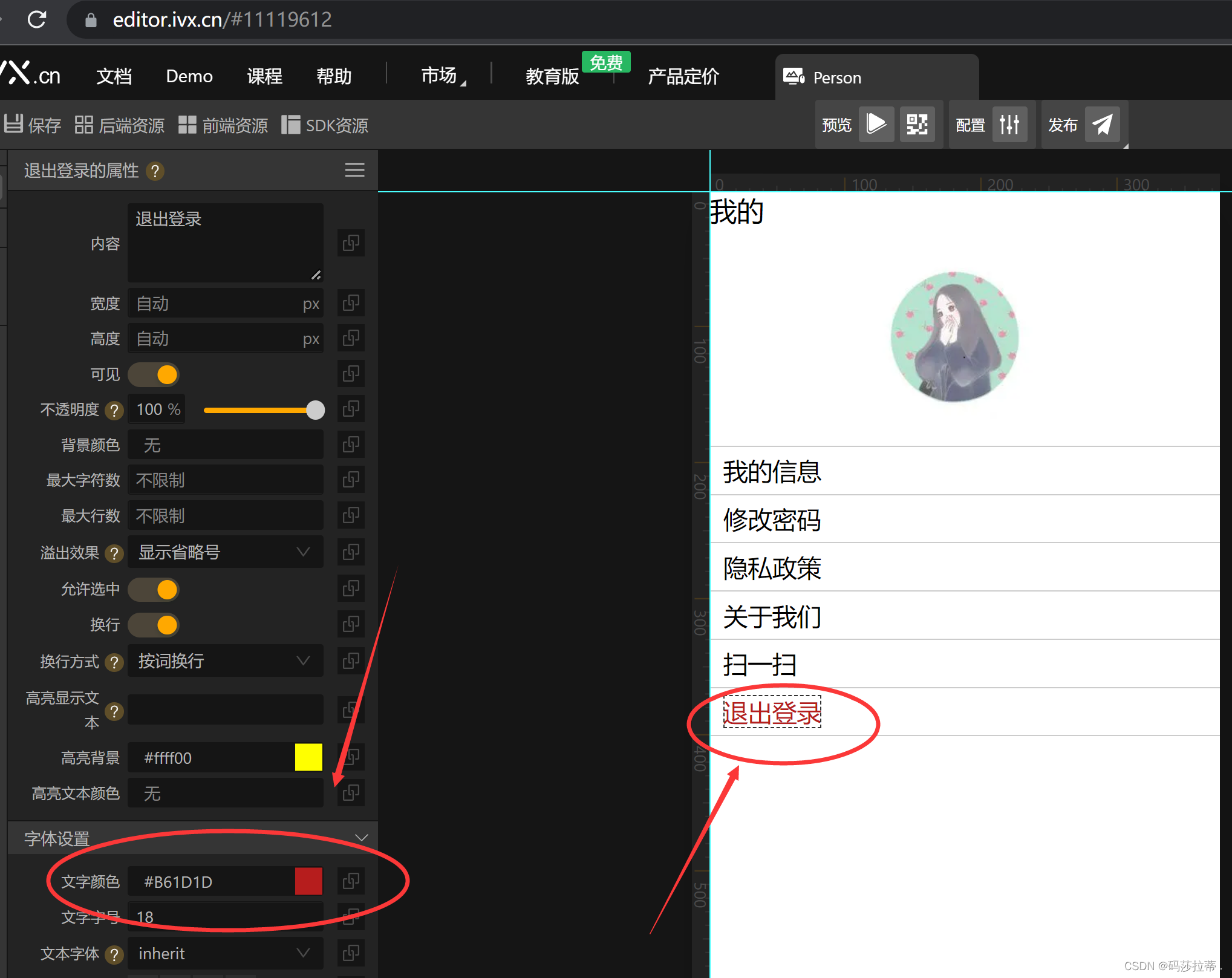Click the 内容 text area
Screen dimensions: 1232x978
click(225, 243)
